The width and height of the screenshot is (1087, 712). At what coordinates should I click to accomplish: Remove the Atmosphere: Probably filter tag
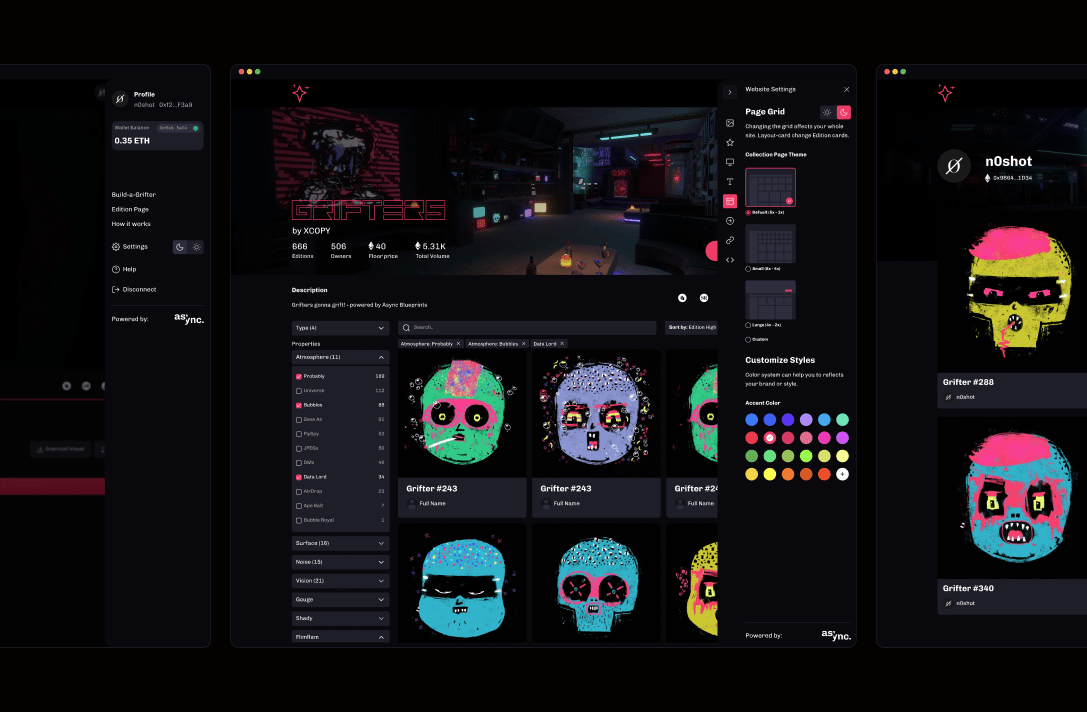point(458,344)
